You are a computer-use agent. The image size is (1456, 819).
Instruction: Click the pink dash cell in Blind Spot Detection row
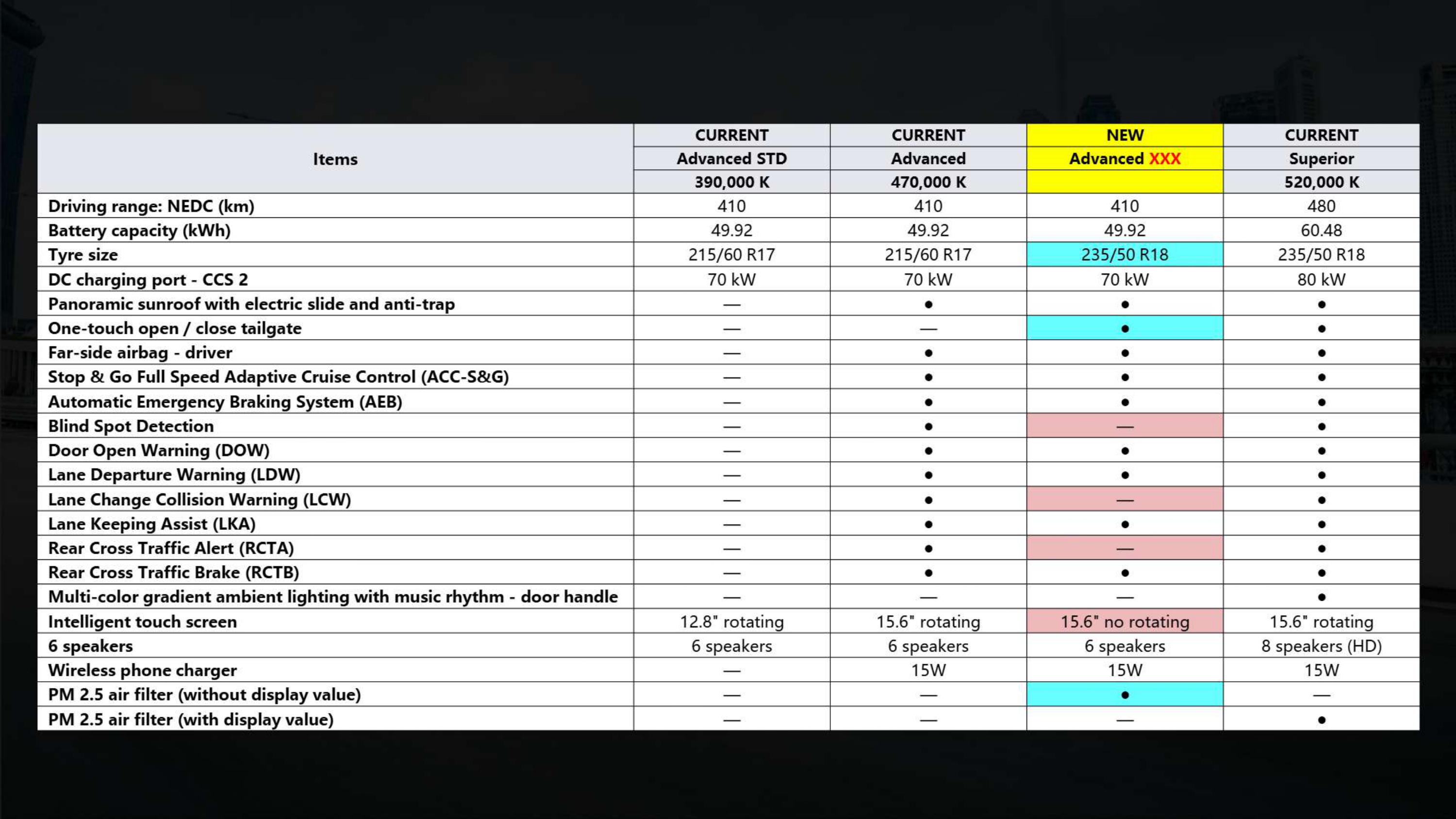point(1125,426)
